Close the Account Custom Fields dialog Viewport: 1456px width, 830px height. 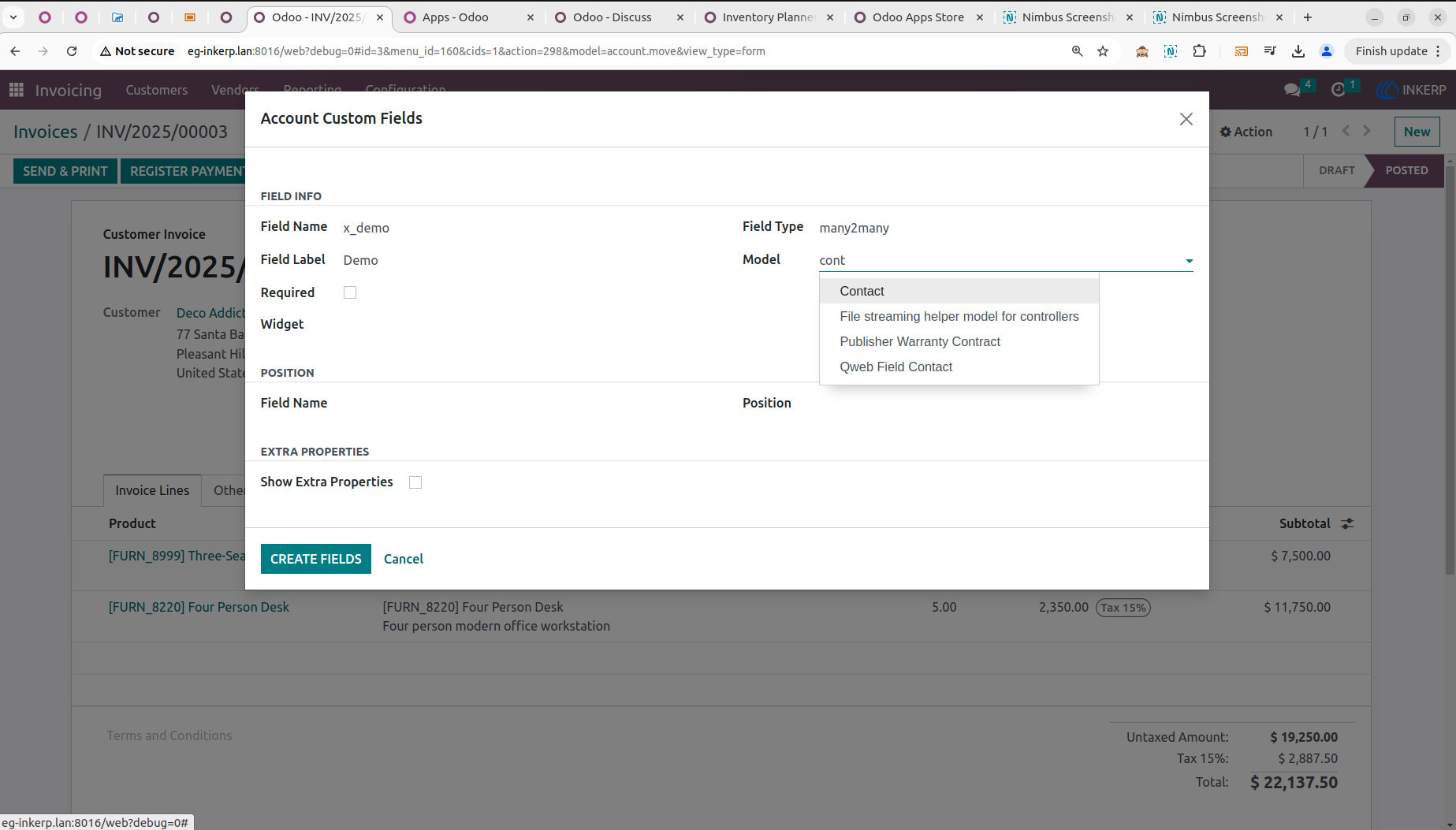coord(1186,119)
